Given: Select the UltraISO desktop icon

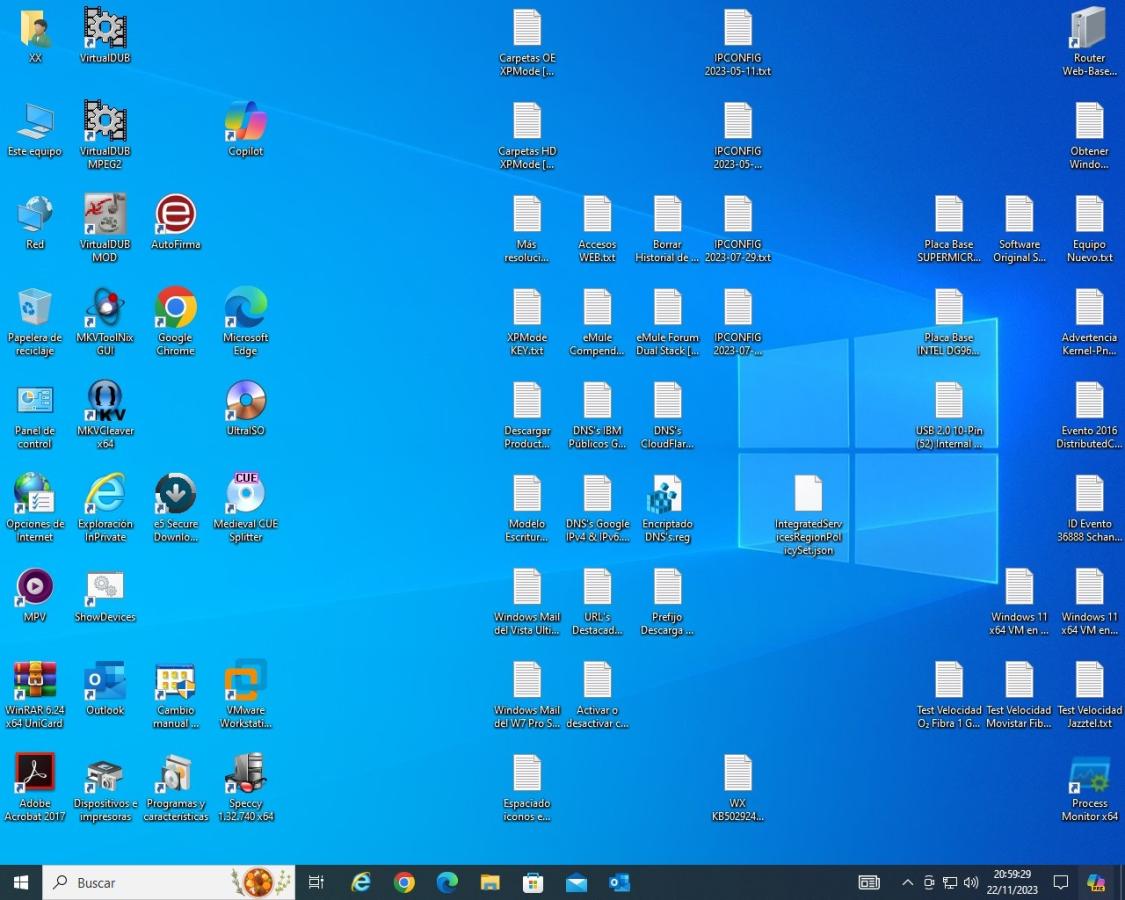Looking at the screenshot, I should point(245,402).
